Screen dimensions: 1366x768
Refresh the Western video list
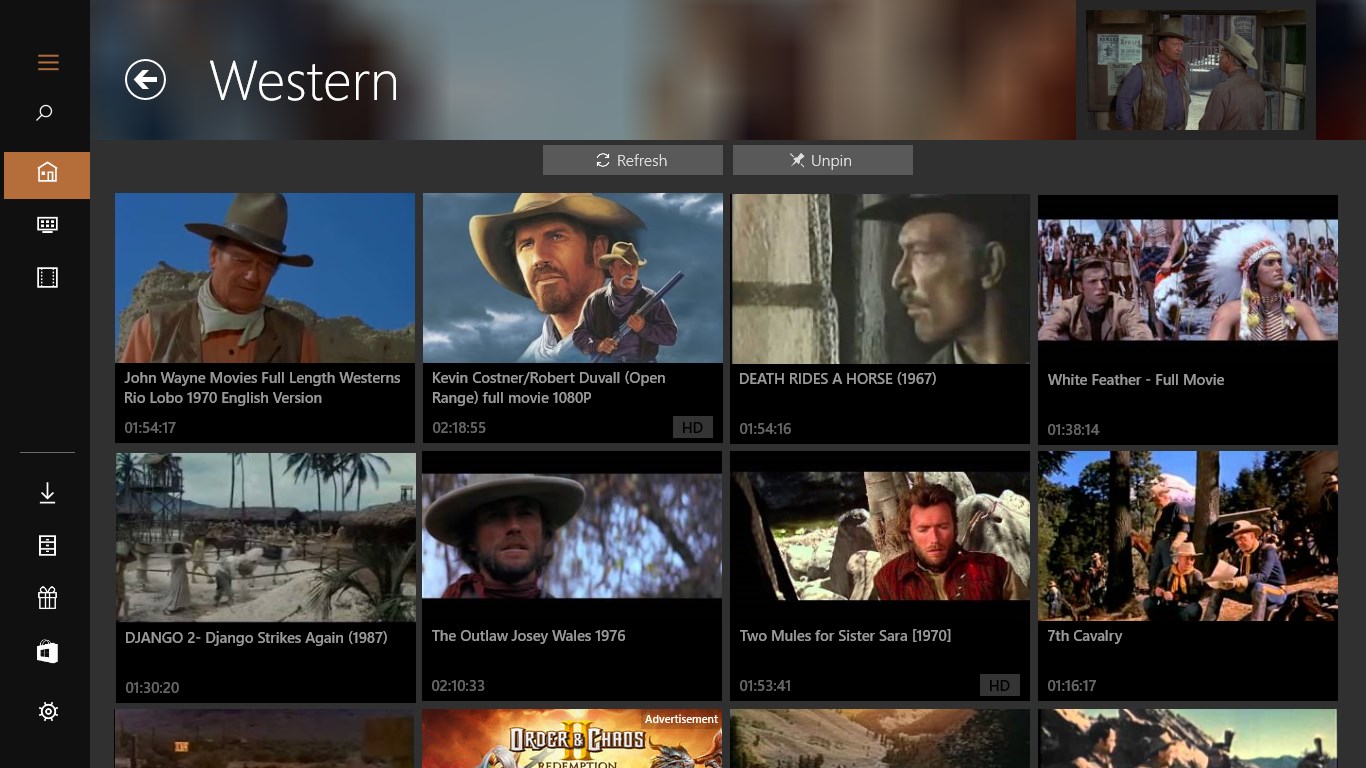tap(632, 160)
